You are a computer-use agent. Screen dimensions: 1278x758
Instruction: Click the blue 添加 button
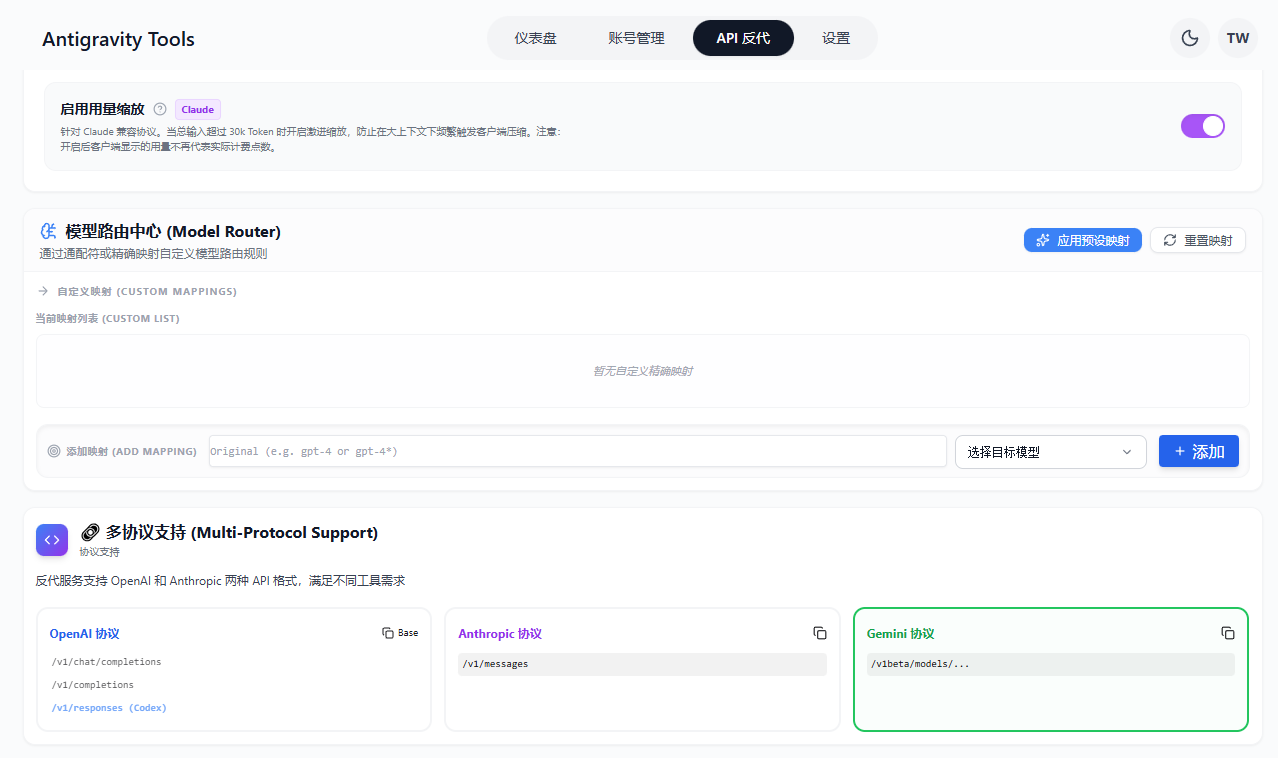pos(1198,451)
